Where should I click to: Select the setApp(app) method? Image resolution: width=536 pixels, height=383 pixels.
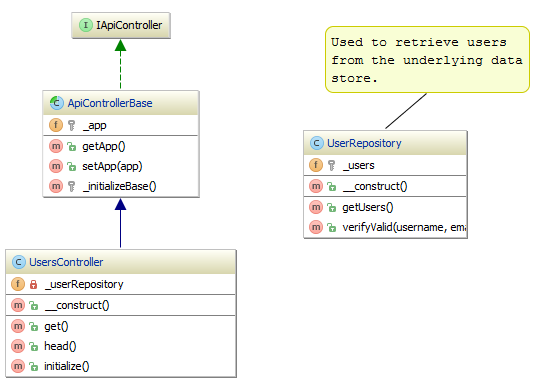[112, 166]
